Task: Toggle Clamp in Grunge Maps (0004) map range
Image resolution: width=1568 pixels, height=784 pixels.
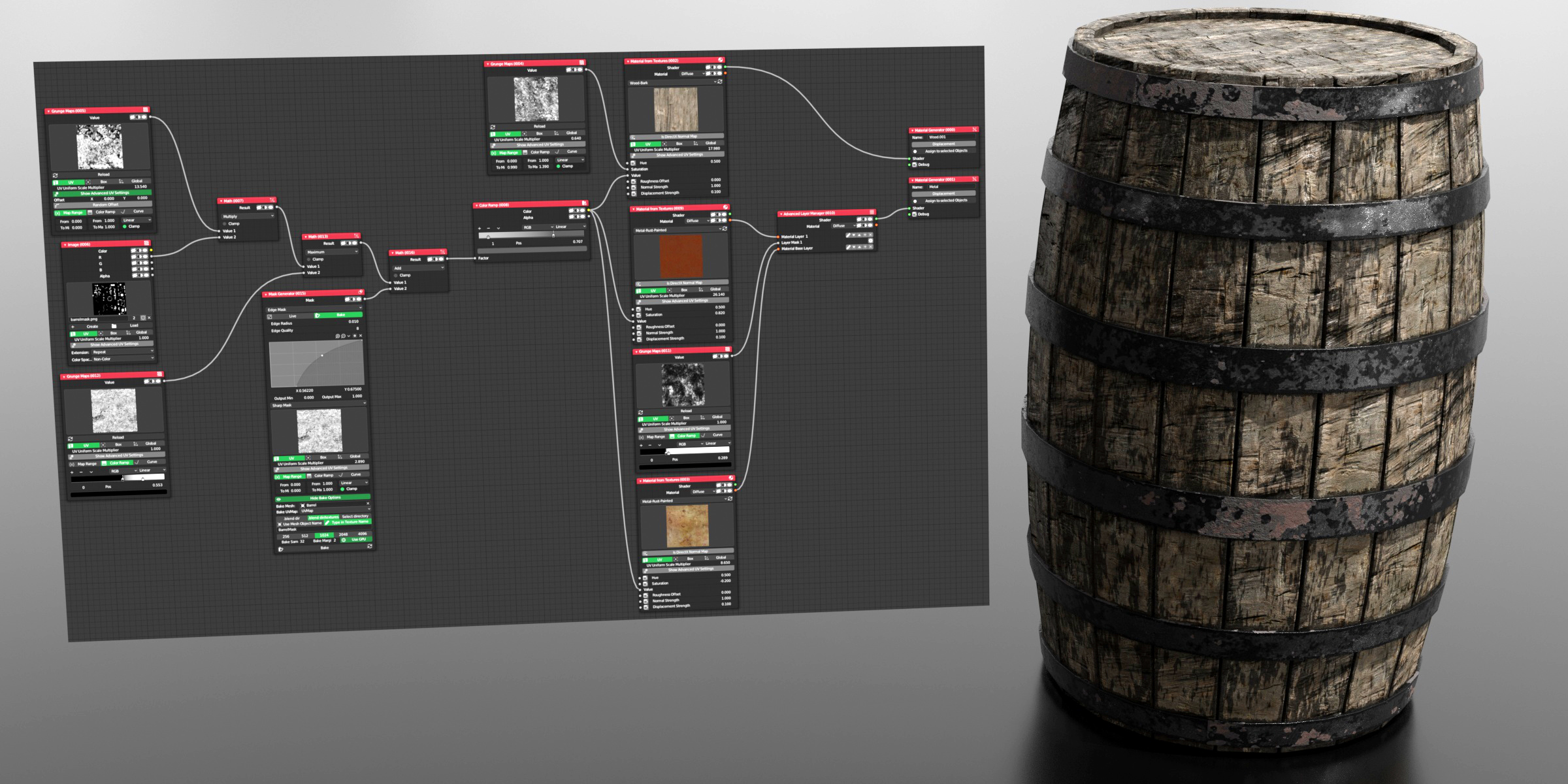Action: pos(559,166)
